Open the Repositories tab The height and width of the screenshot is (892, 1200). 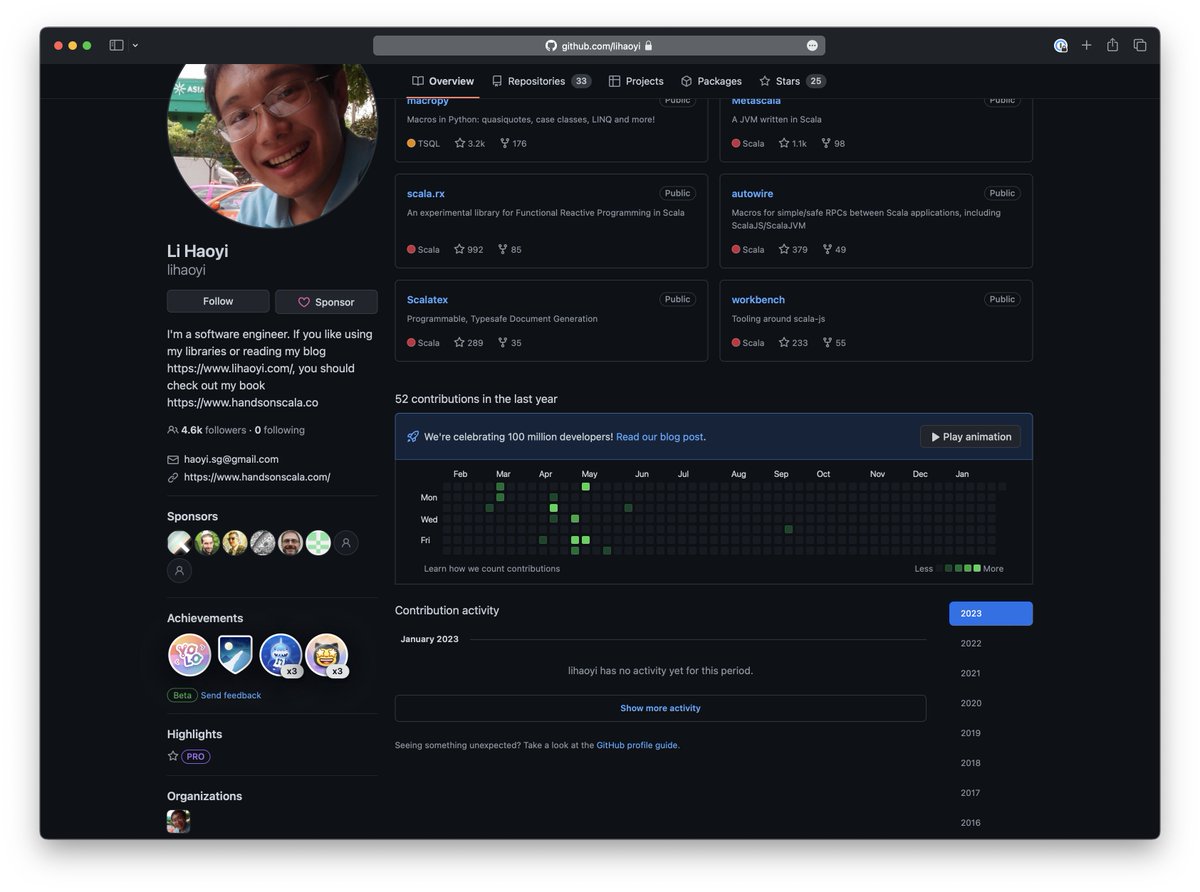point(541,81)
